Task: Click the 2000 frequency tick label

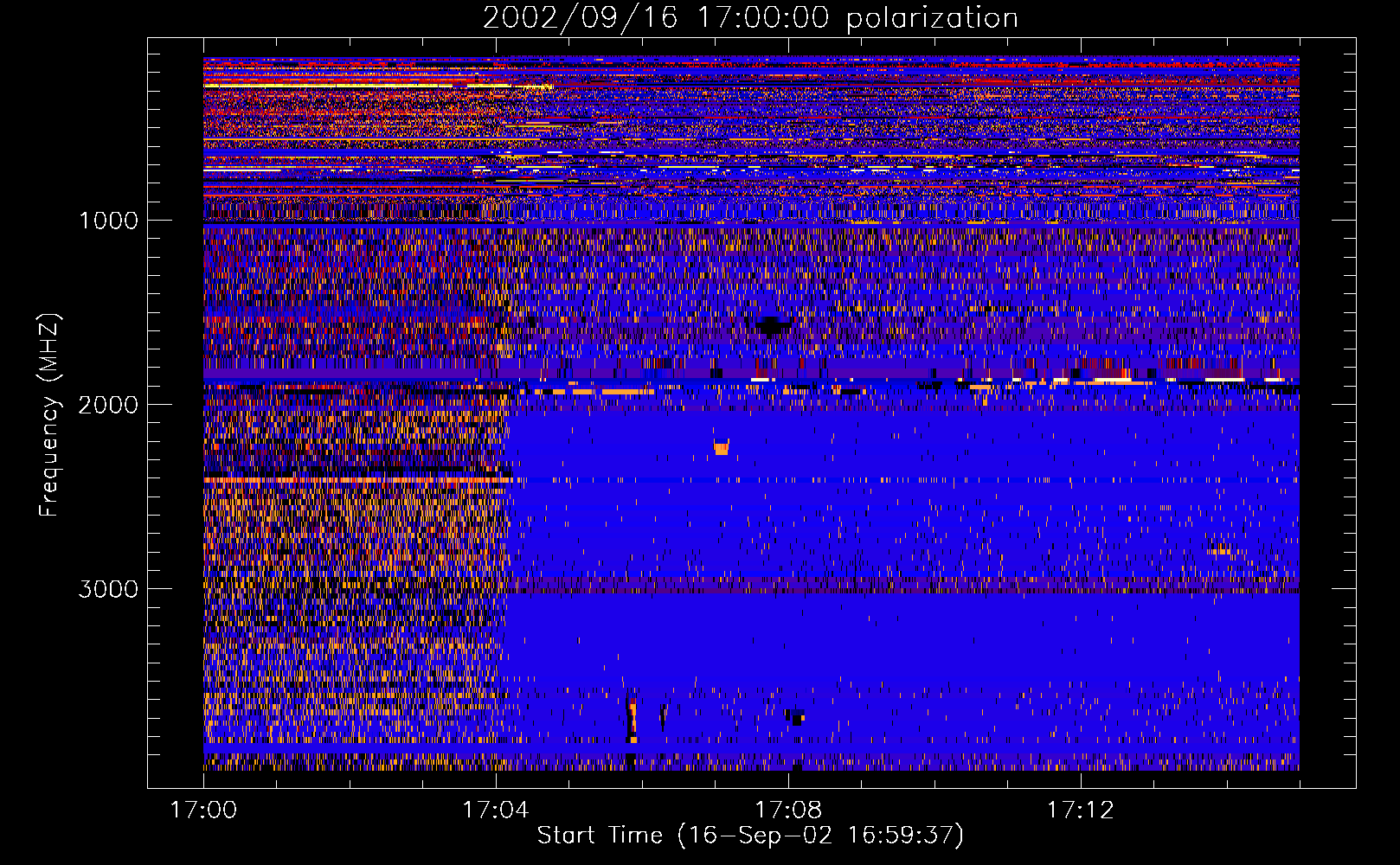Action: [x=108, y=405]
